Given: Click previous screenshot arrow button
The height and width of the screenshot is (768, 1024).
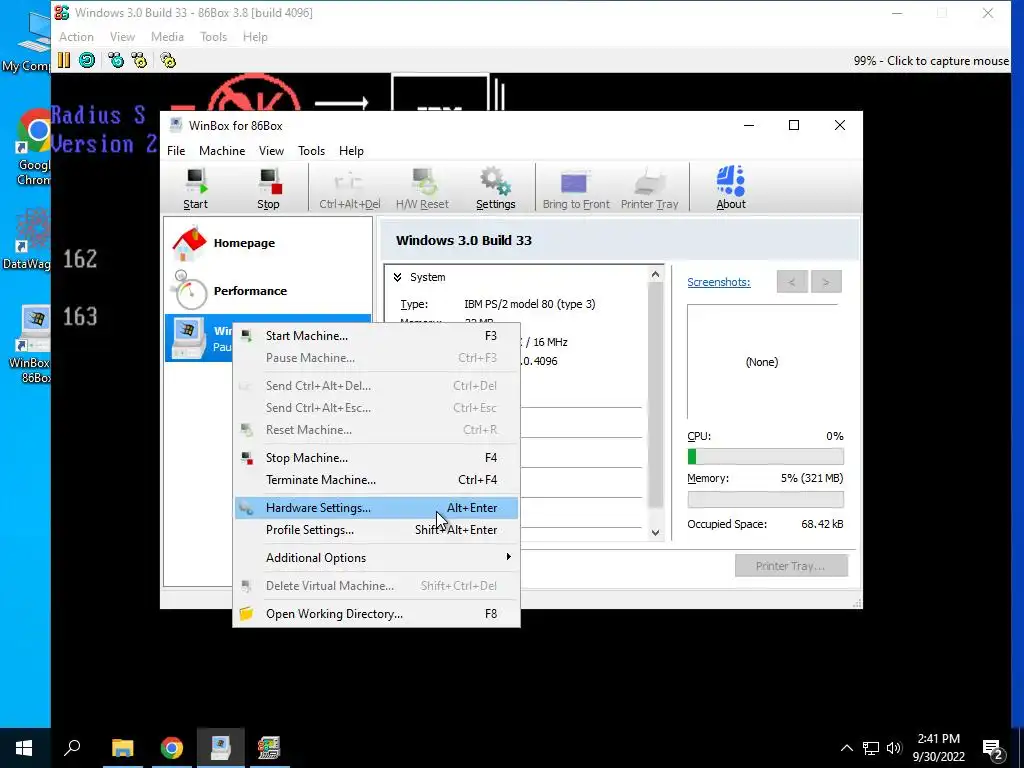Looking at the screenshot, I should (792, 282).
